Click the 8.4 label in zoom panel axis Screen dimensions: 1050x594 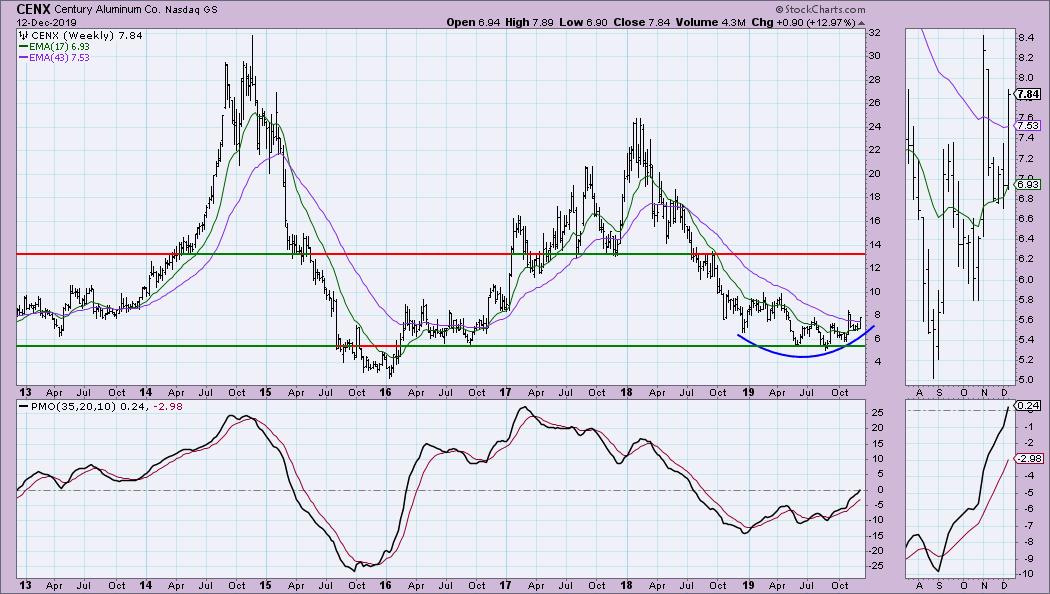click(1026, 38)
